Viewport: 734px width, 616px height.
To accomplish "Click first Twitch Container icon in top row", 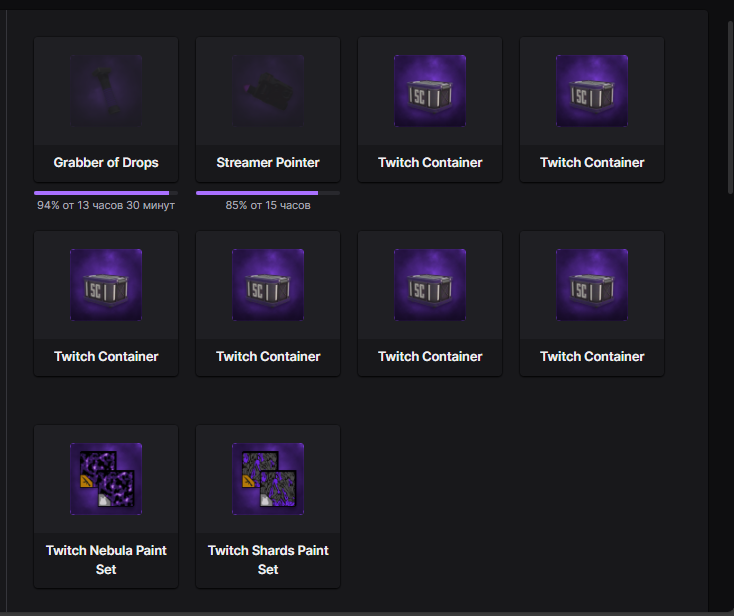I will point(430,90).
